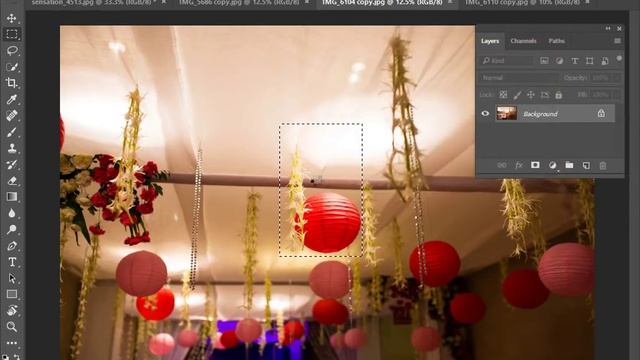Select the Crop tool
Viewport: 640px width, 360px height.
(11, 83)
